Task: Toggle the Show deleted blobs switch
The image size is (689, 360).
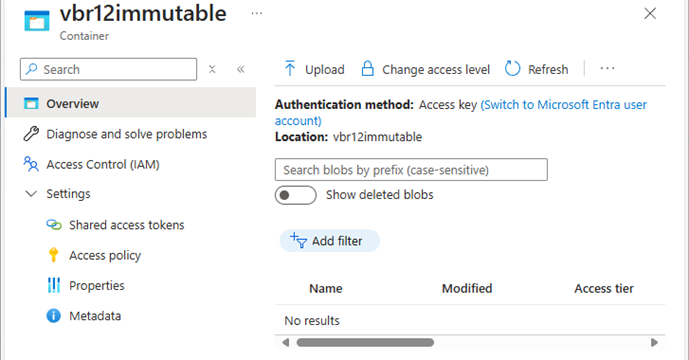Action: pos(296,195)
